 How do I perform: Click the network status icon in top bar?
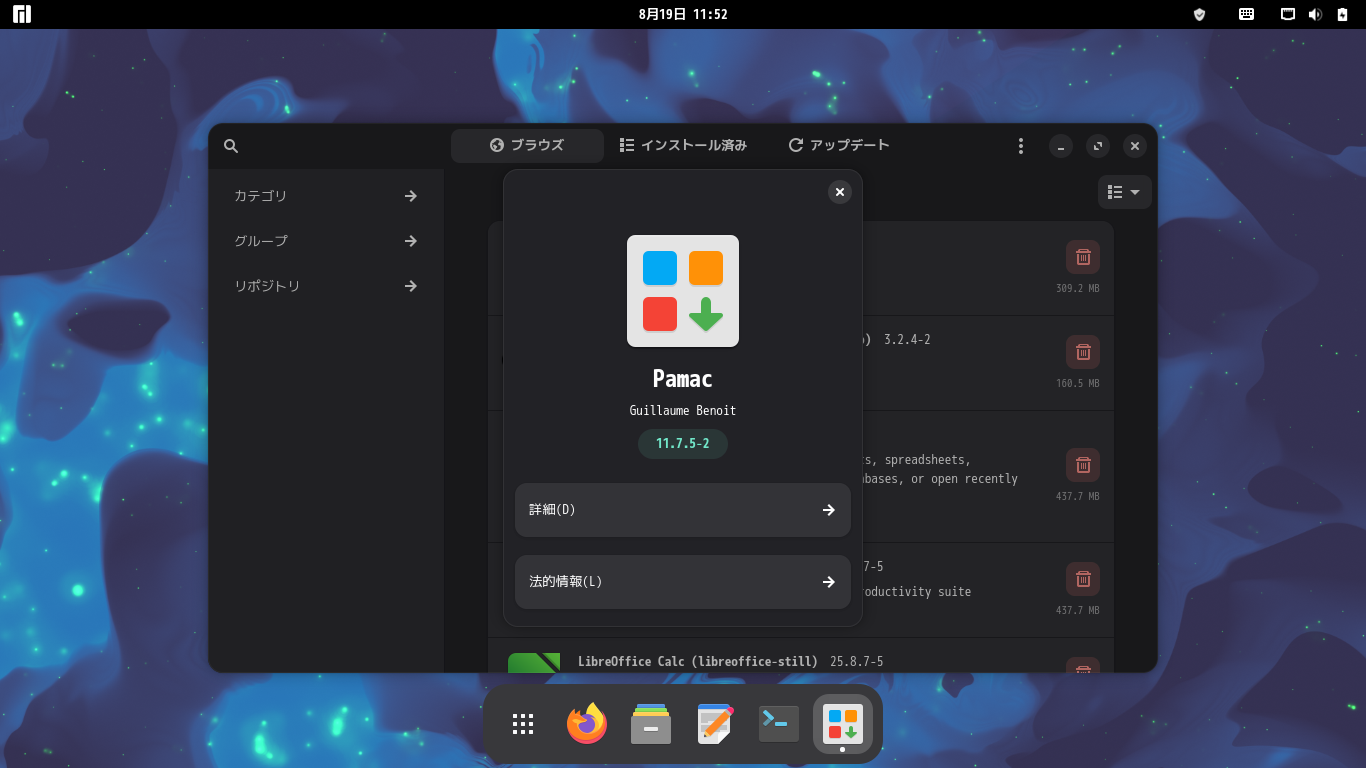[1289, 14]
